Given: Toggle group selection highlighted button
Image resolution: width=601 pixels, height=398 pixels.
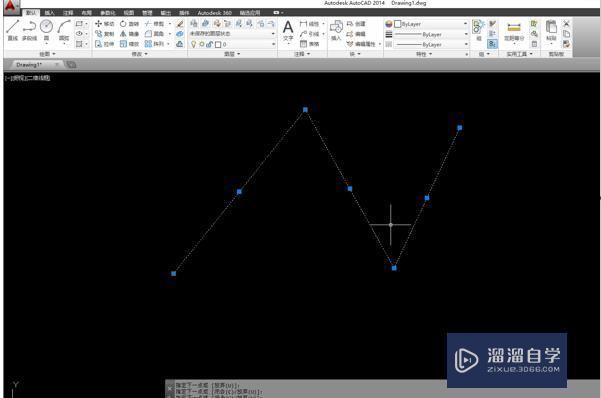Looking at the screenshot, I should pyautogui.click(x=493, y=44).
